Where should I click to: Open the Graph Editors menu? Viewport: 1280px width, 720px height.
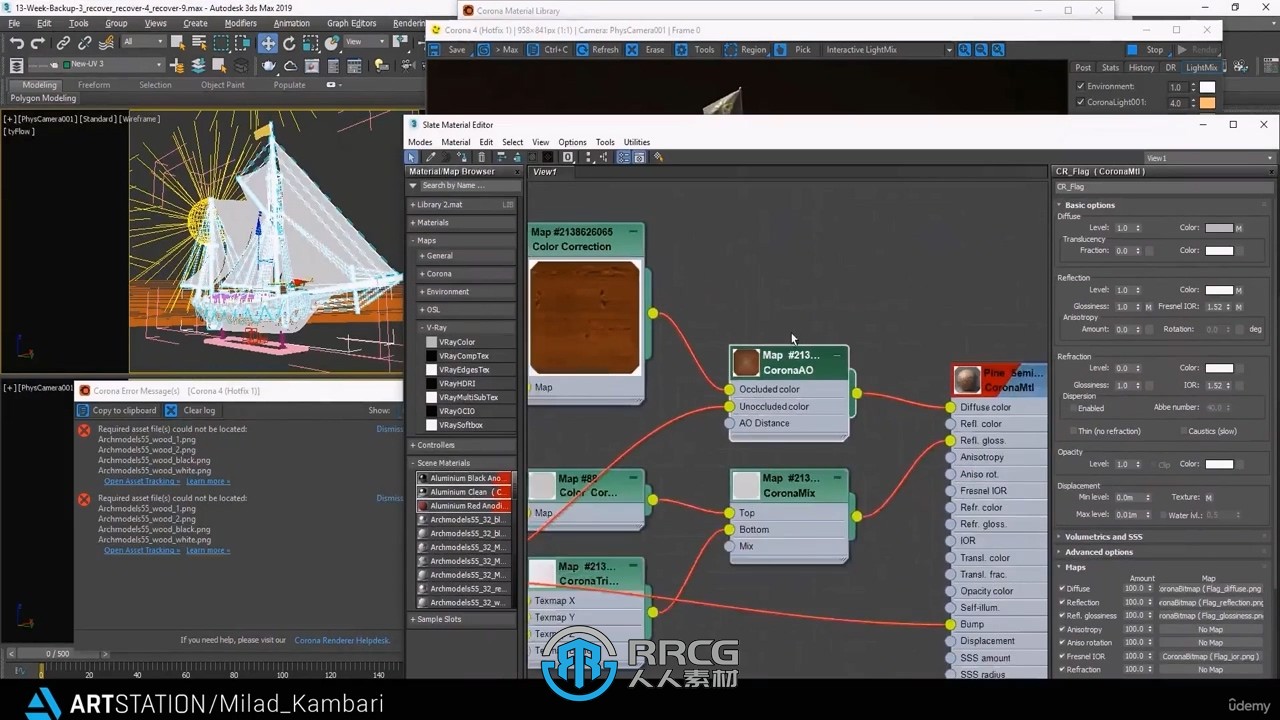(x=352, y=23)
